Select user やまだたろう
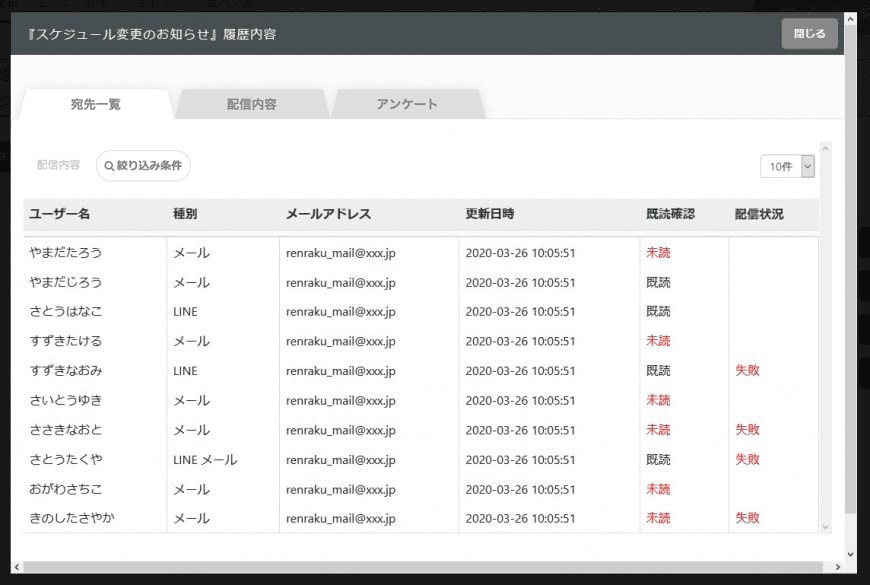 coord(65,253)
